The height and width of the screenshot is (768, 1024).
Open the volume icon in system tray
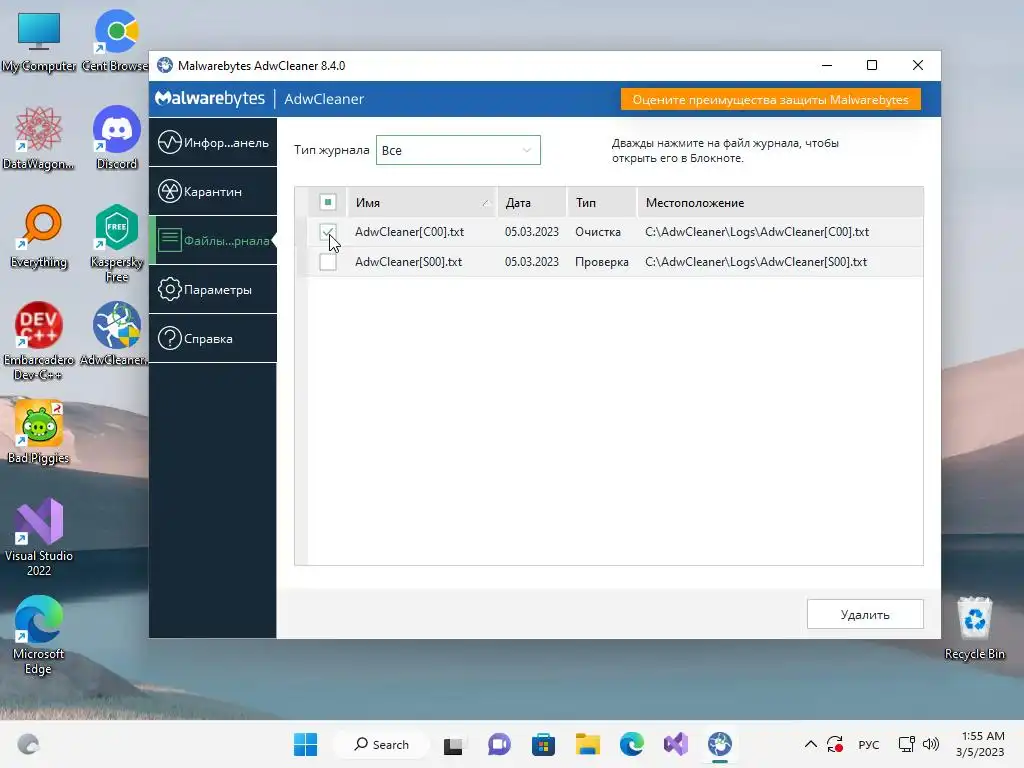click(931, 744)
